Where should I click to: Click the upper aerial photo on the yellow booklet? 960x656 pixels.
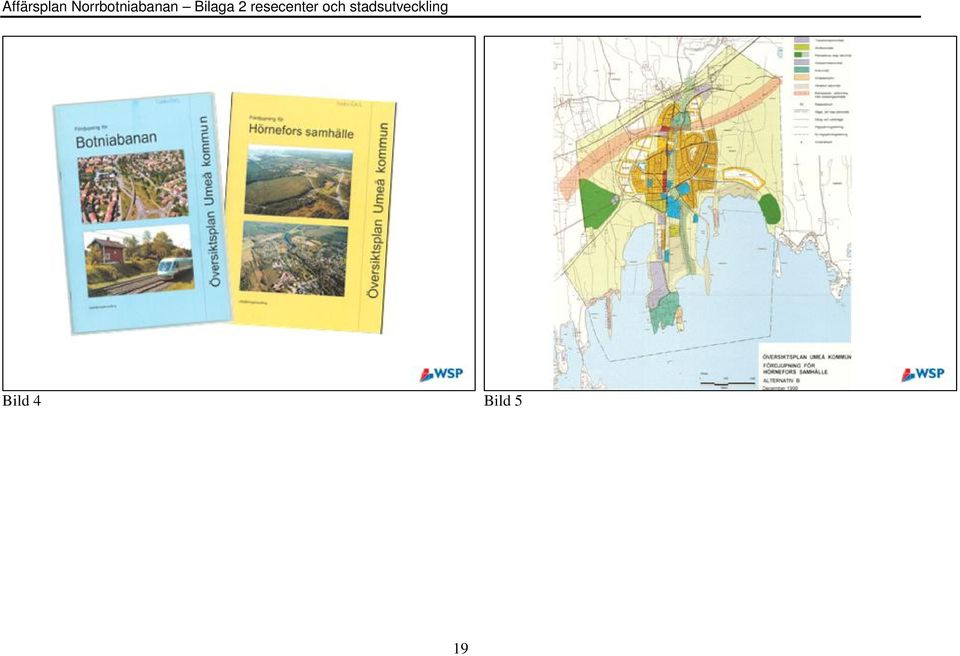tap(298, 182)
